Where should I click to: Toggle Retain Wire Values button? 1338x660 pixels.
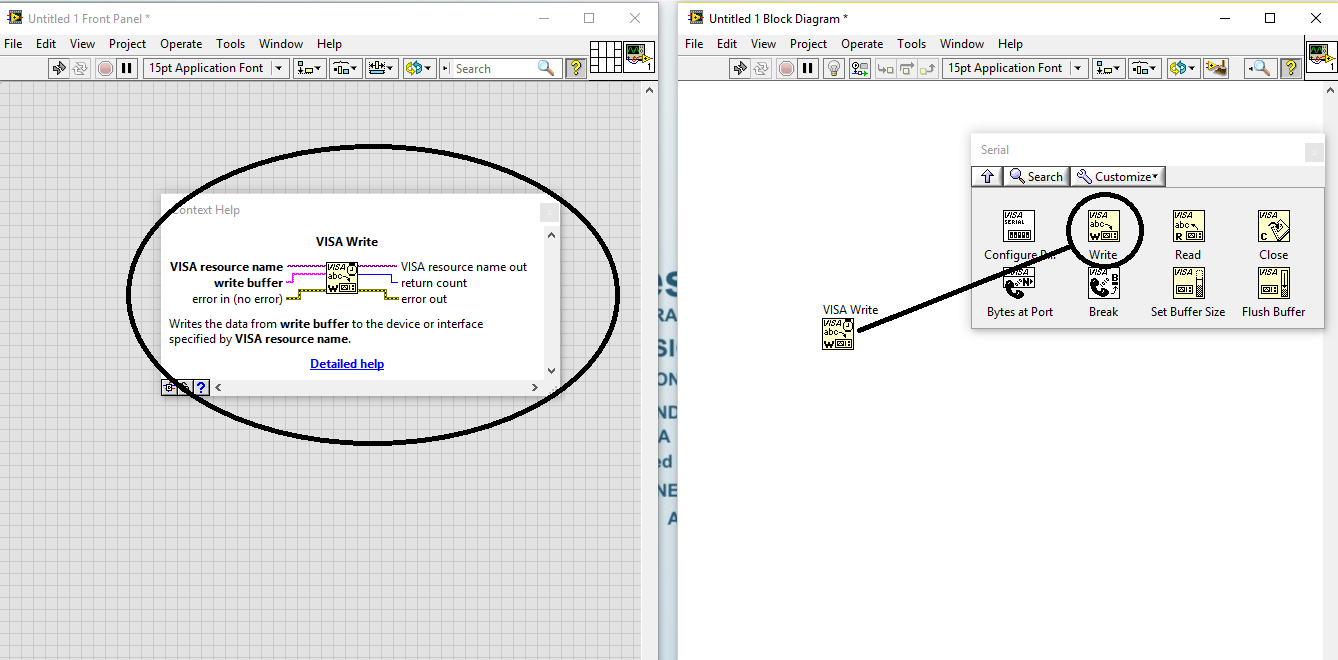[859, 68]
